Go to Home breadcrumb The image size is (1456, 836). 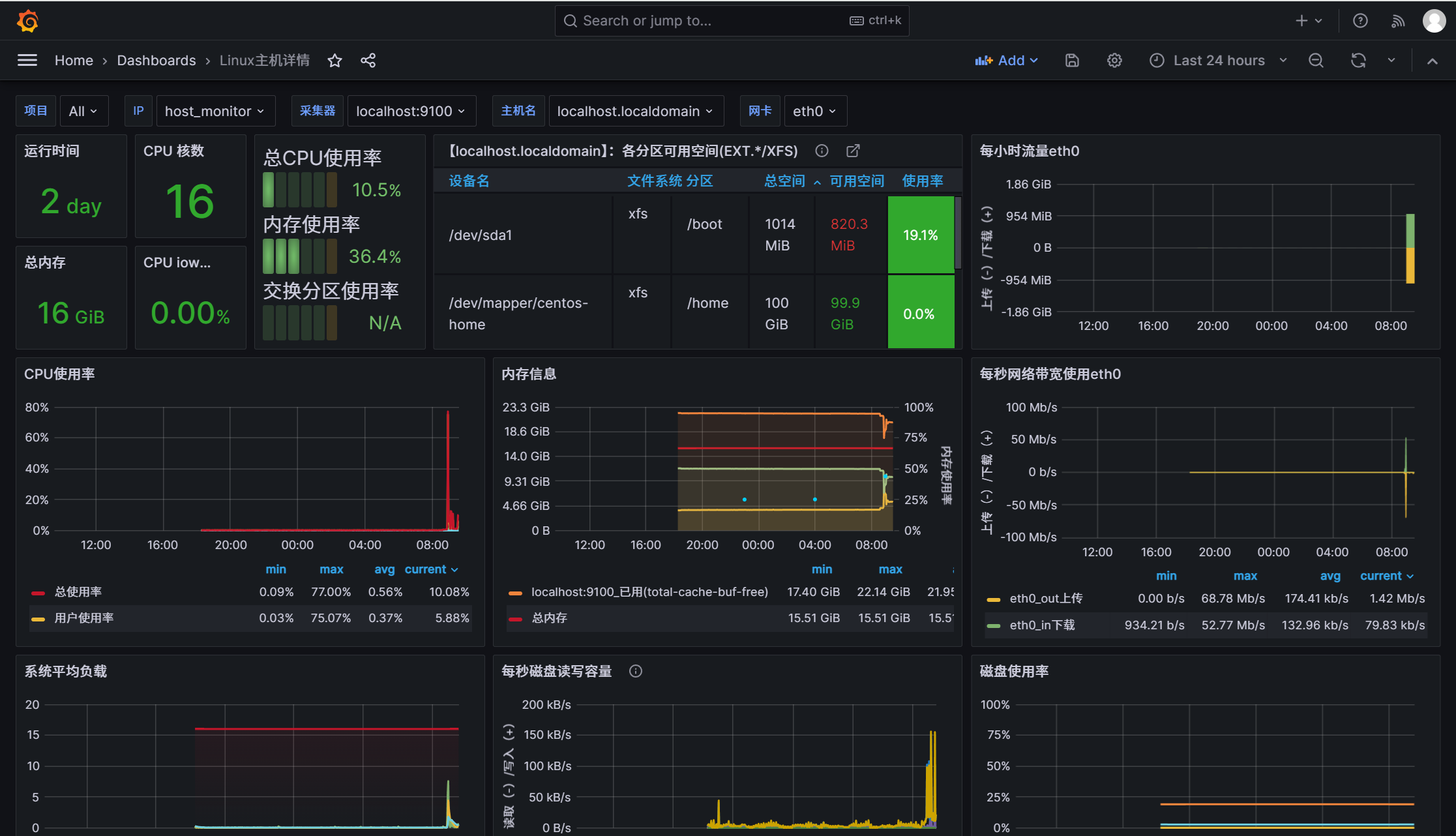(x=74, y=61)
